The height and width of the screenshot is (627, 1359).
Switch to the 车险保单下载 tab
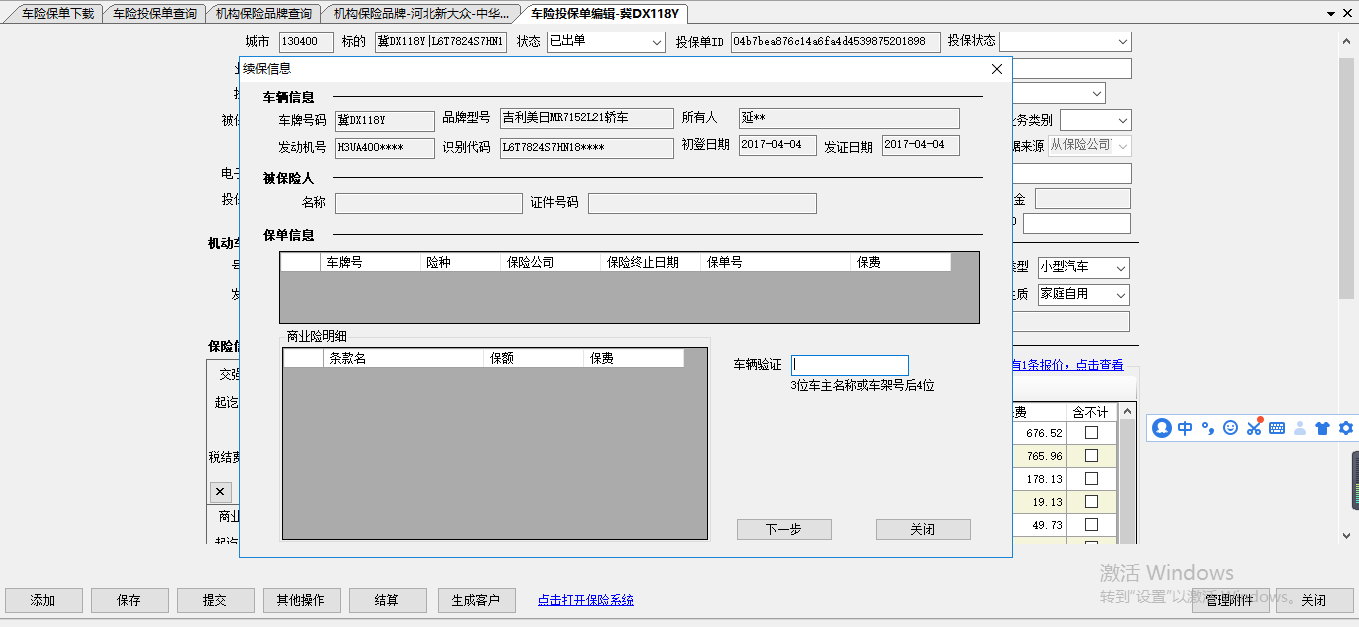pyautogui.click(x=58, y=14)
